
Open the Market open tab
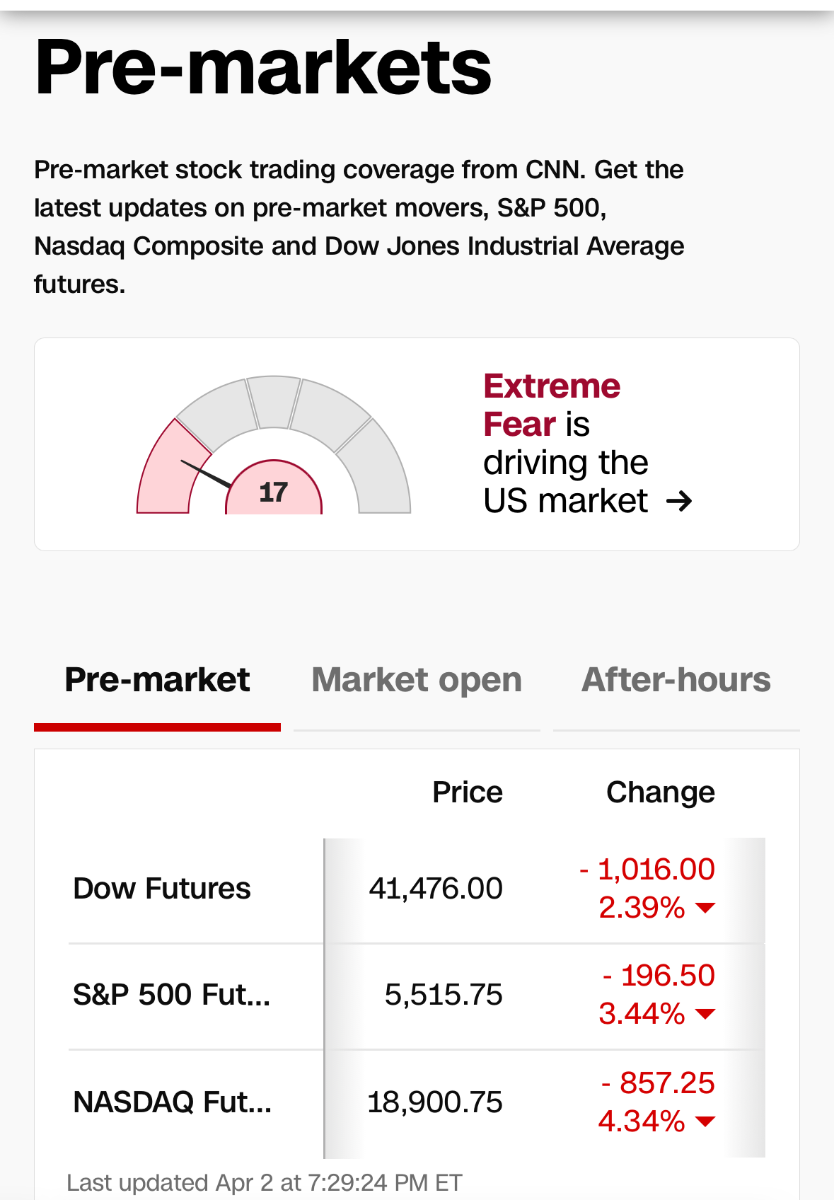tap(416, 680)
